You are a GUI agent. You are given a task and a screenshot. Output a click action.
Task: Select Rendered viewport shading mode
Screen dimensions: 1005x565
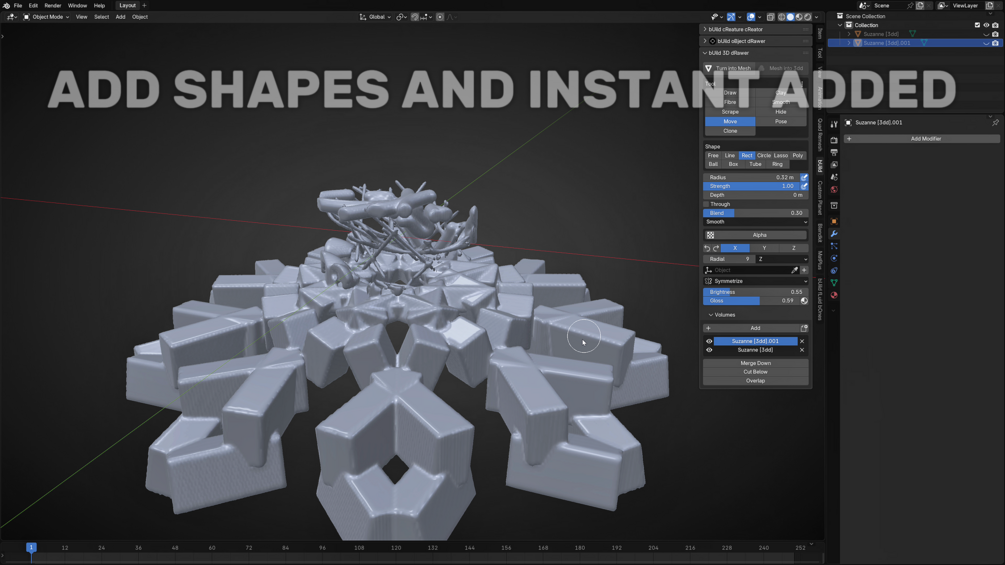[808, 17]
